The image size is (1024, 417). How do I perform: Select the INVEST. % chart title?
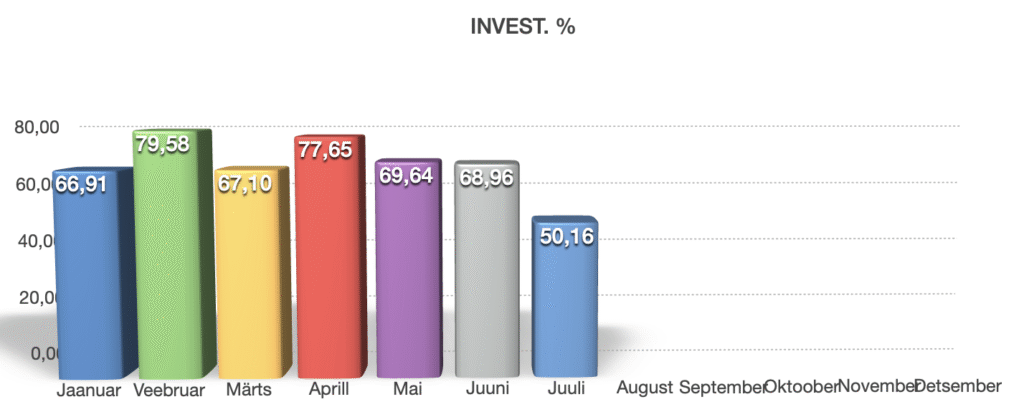[x=522, y=27]
